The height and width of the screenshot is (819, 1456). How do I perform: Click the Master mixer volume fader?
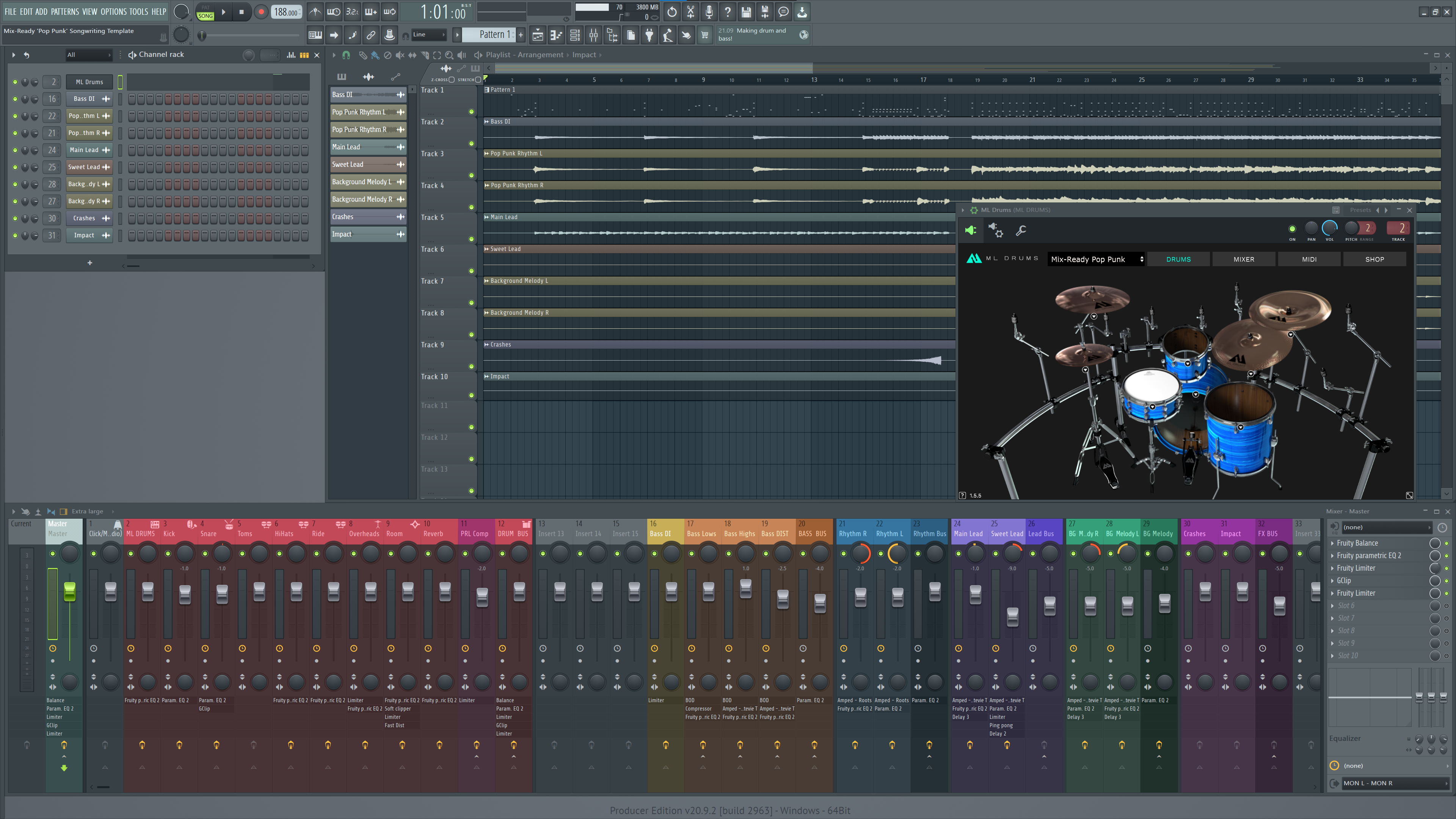click(69, 591)
